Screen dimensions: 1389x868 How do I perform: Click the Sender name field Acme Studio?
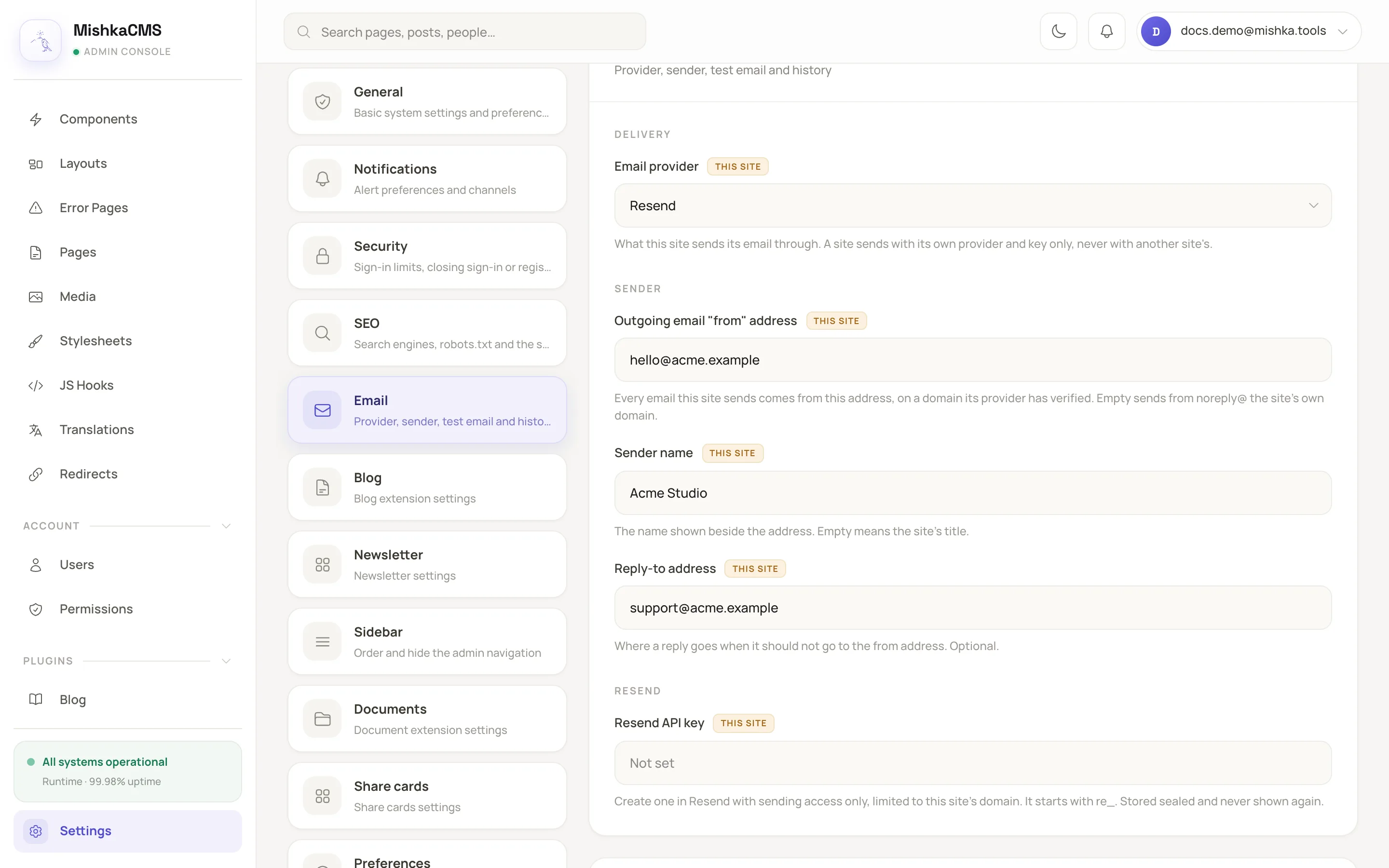coord(972,493)
